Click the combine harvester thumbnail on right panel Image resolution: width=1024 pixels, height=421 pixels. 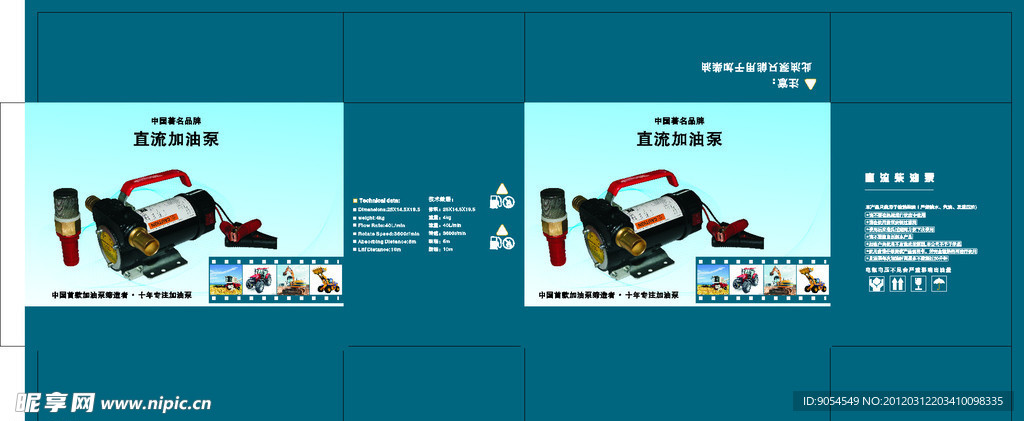pyautogui.click(x=712, y=279)
